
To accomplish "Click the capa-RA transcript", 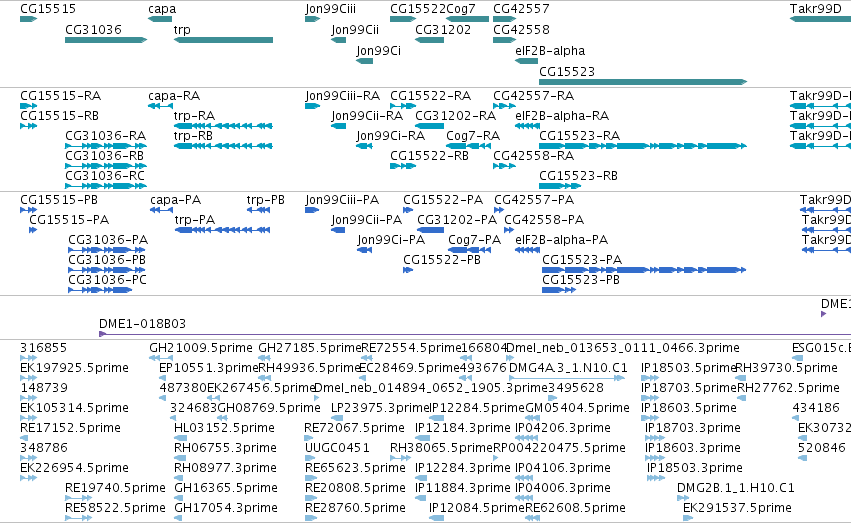I will pyautogui.click(x=161, y=106).
